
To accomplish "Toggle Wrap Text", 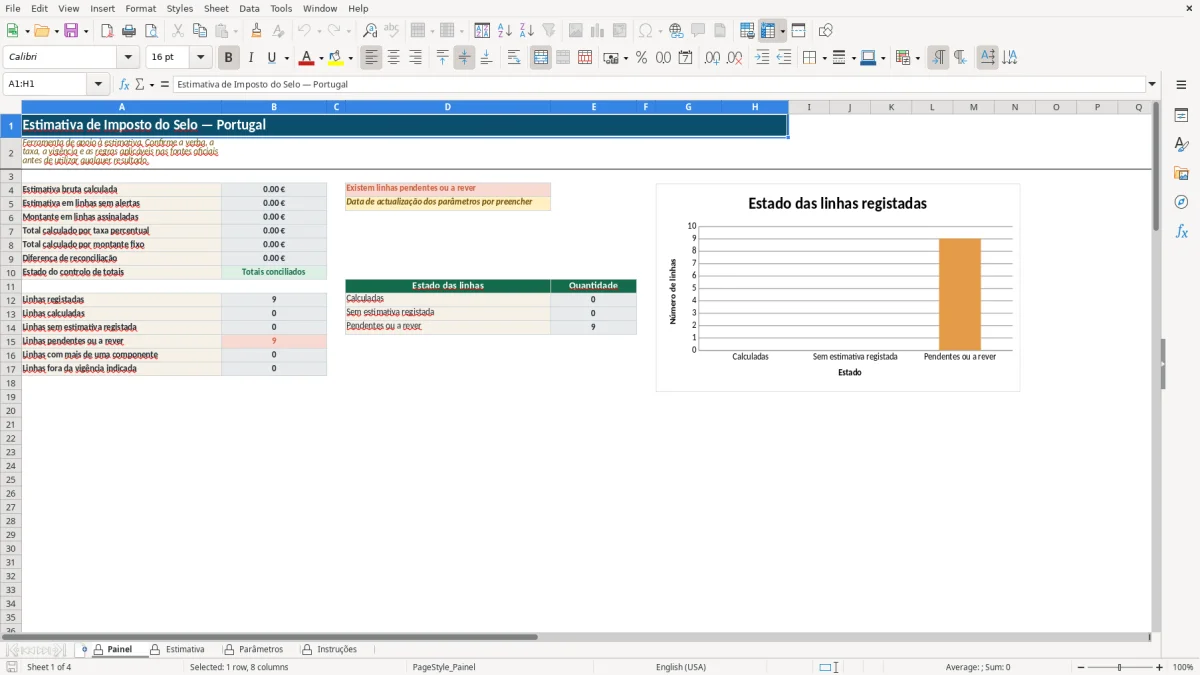I will coord(514,58).
